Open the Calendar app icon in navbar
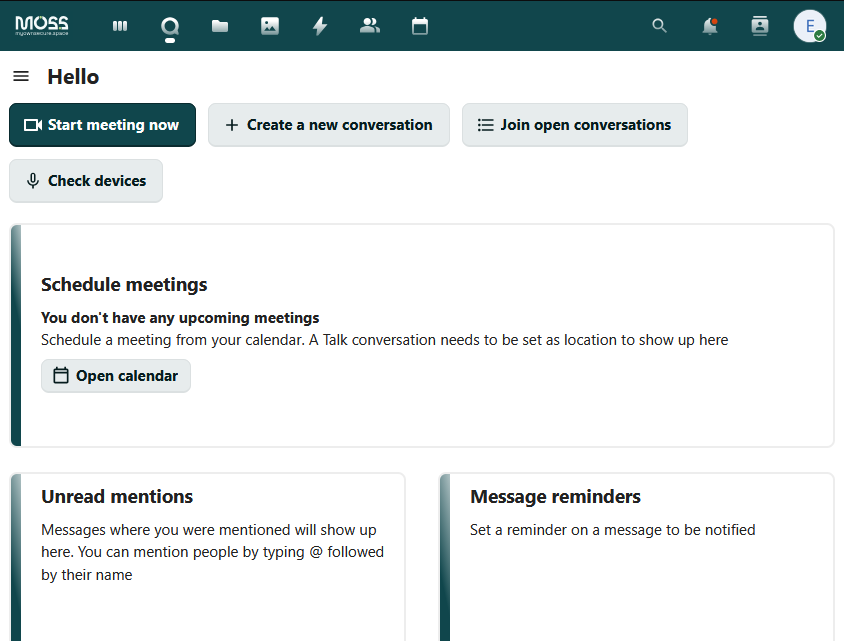This screenshot has height=641, width=844. point(420,26)
